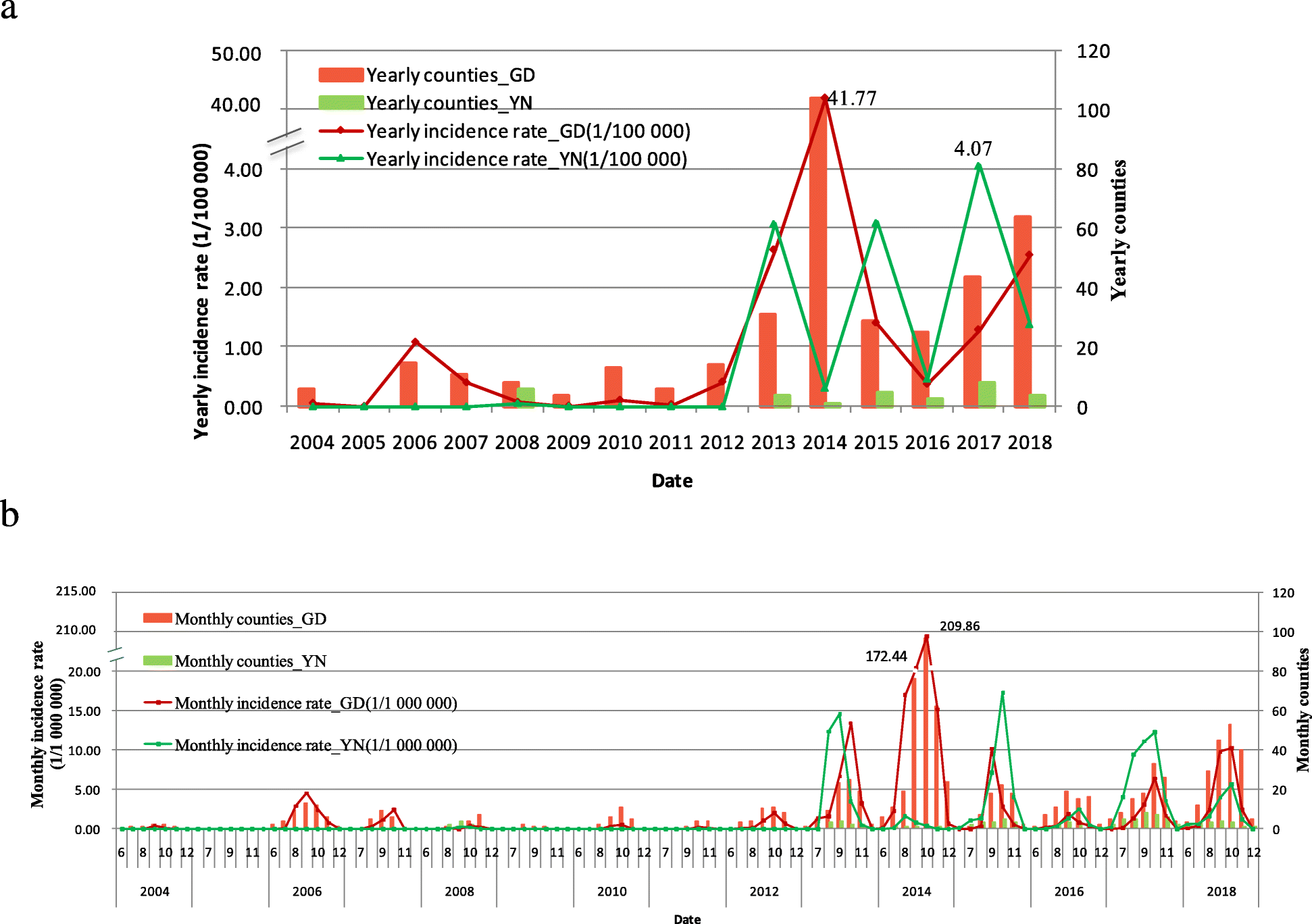Image resolution: width=1312 pixels, height=924 pixels.
Task: Click the Monthly incidence rate_YN legend label
Action: (x=316, y=745)
